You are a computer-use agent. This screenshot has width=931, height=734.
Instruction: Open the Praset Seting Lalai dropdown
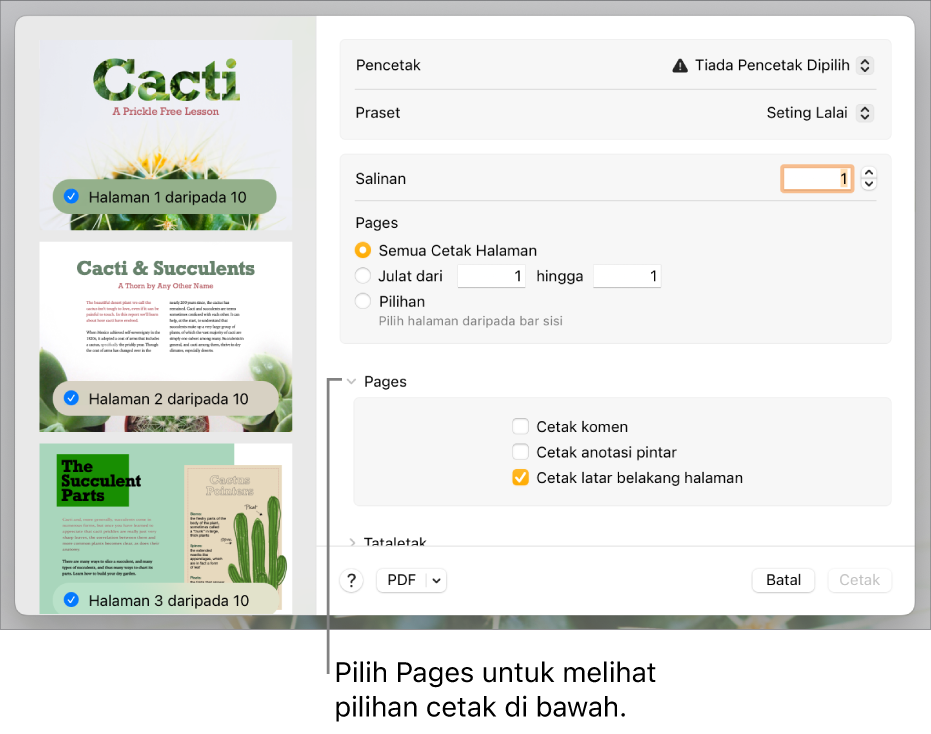[865, 113]
